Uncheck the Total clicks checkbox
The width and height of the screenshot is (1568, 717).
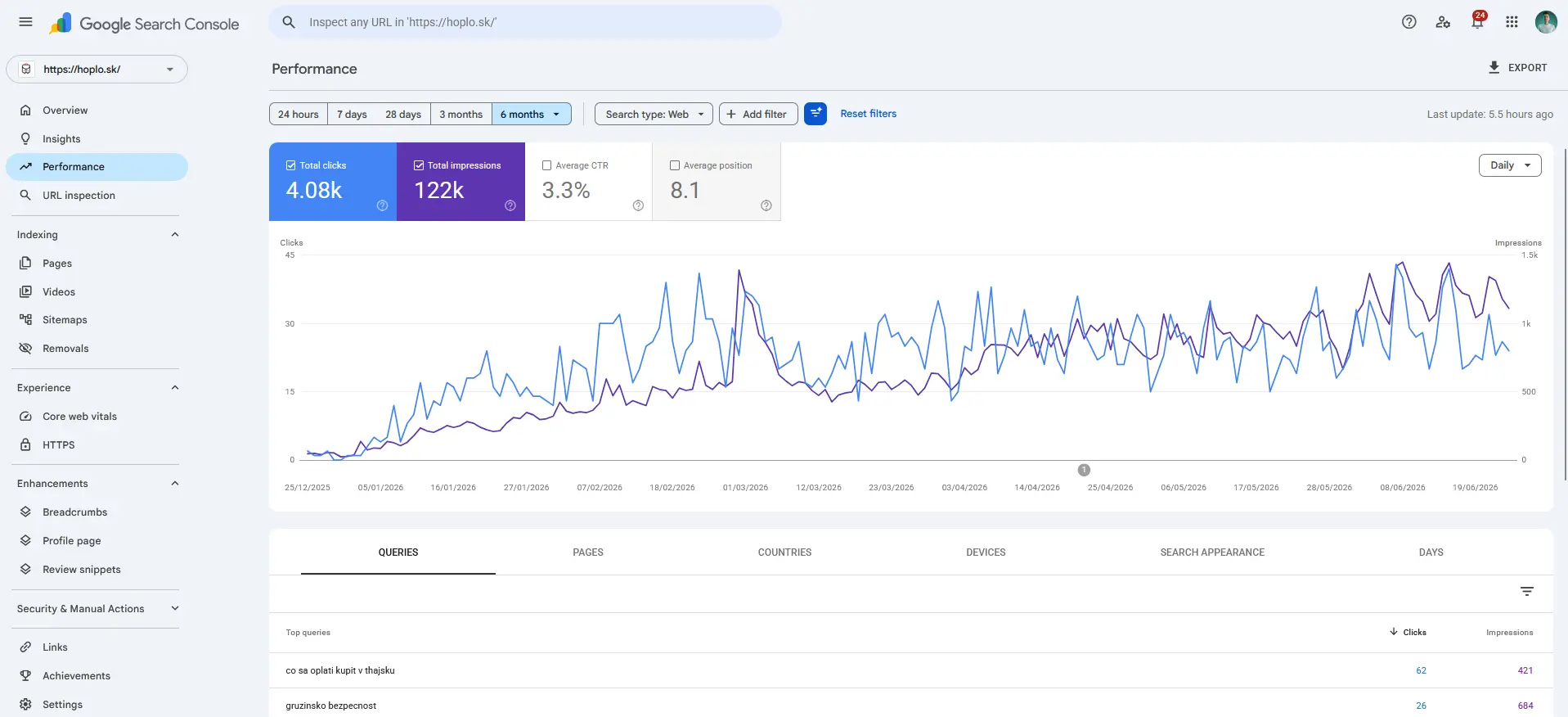tap(290, 165)
